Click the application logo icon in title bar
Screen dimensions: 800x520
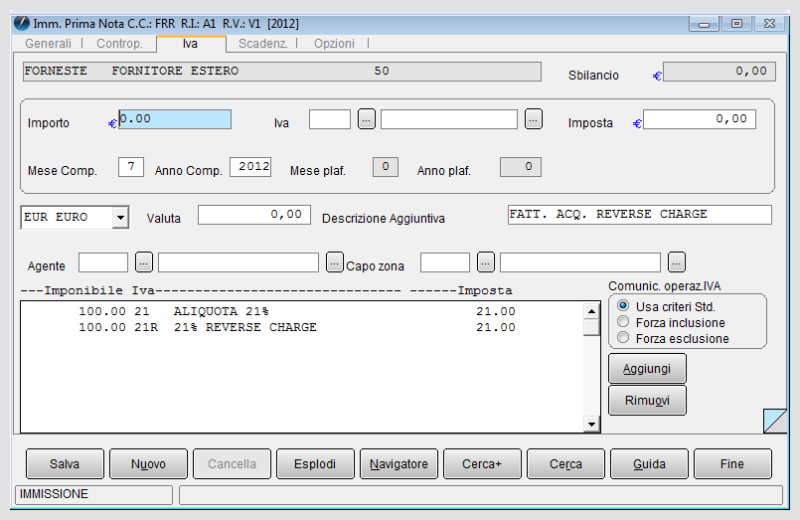tap(21, 23)
